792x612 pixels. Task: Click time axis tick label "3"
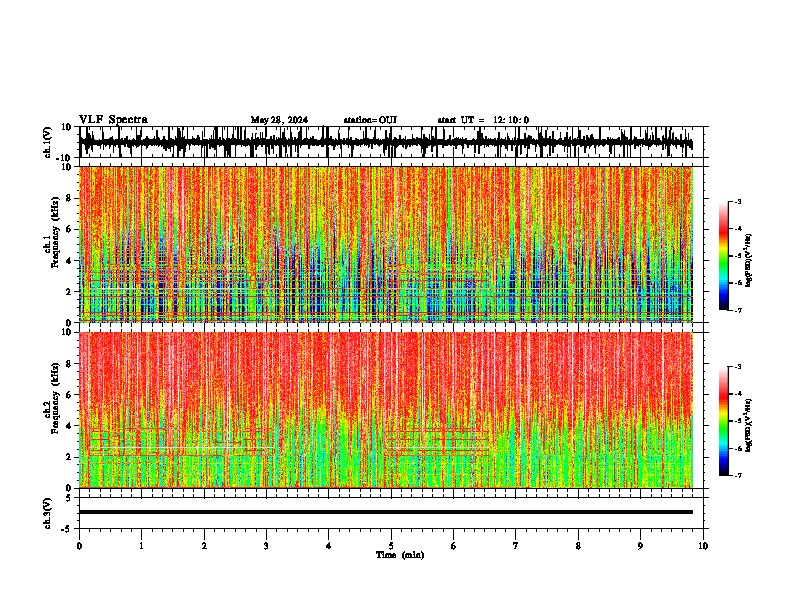point(266,546)
